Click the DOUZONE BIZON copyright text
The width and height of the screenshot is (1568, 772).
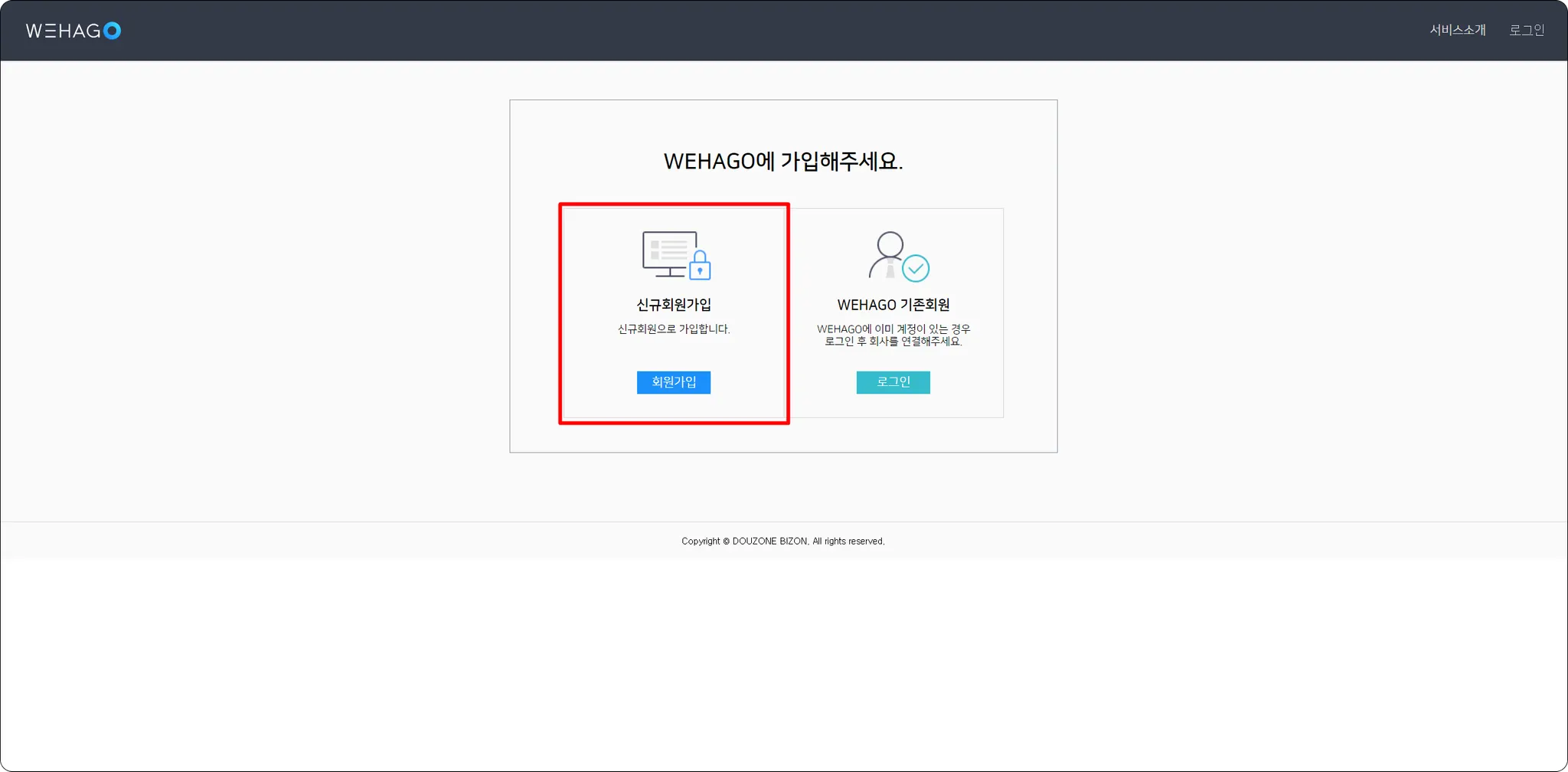(783, 541)
